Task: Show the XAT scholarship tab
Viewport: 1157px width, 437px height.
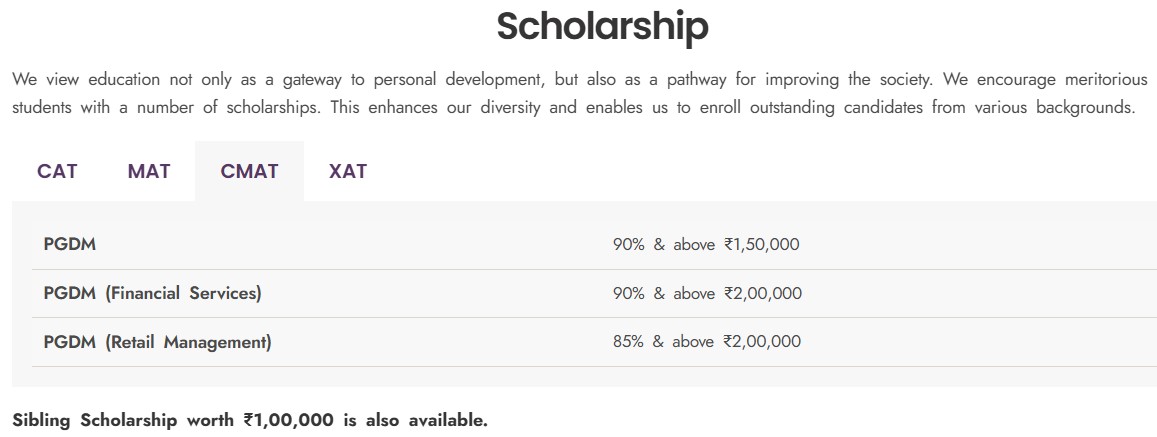Action: (348, 171)
